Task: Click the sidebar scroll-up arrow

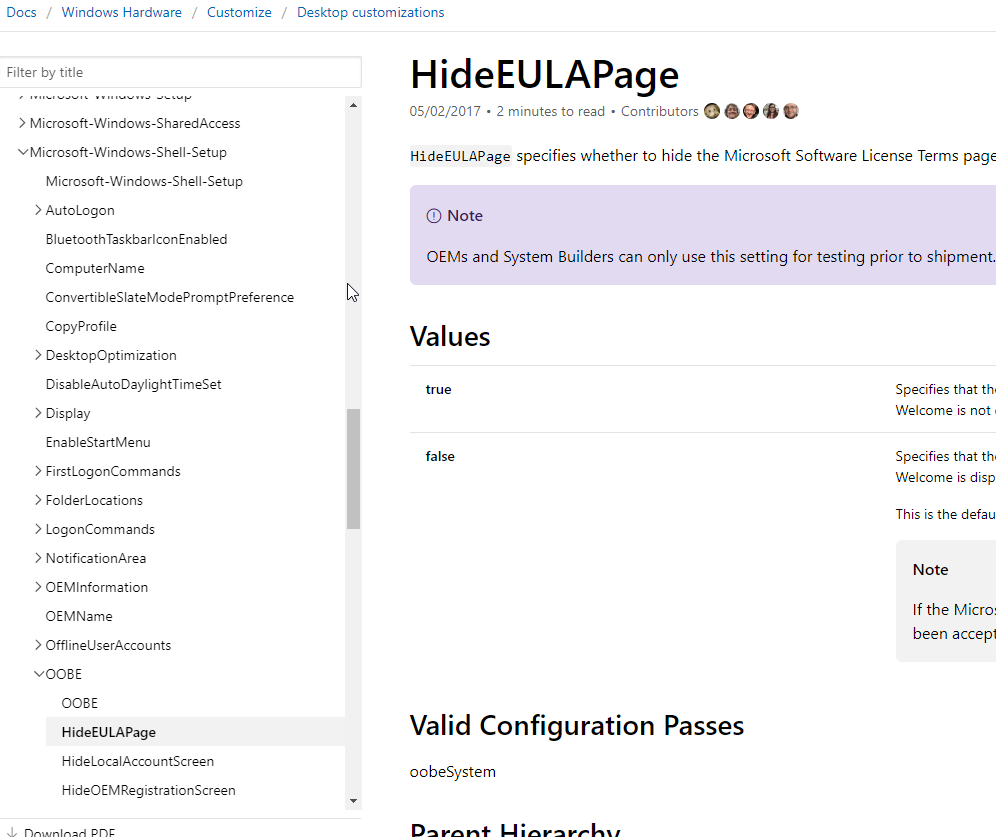Action: tap(353, 104)
